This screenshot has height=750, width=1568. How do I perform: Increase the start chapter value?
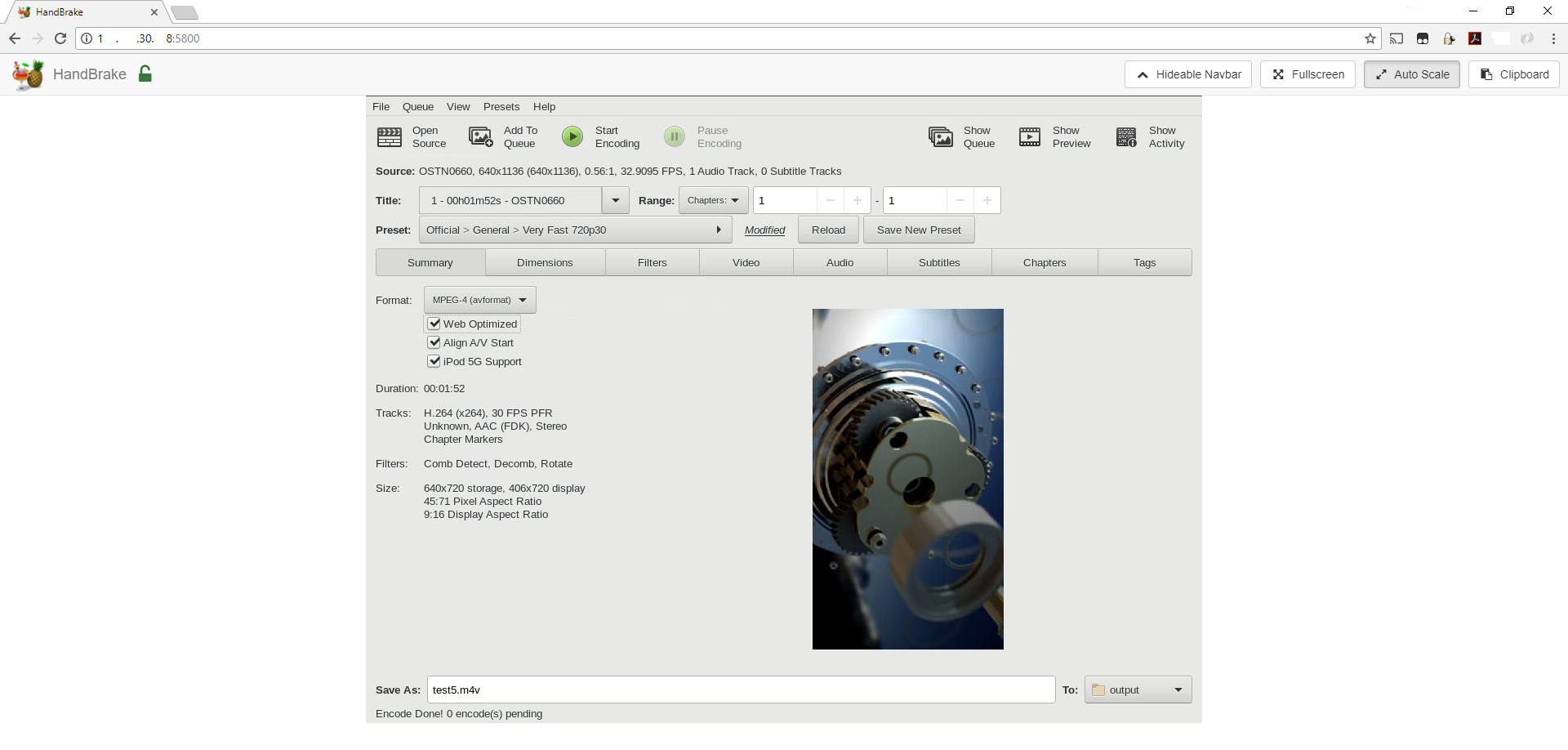point(857,200)
